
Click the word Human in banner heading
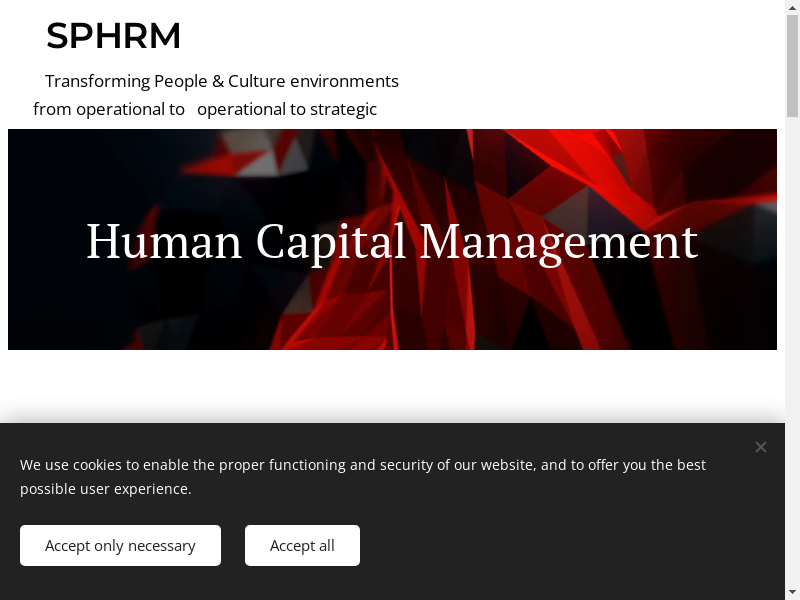click(x=164, y=242)
